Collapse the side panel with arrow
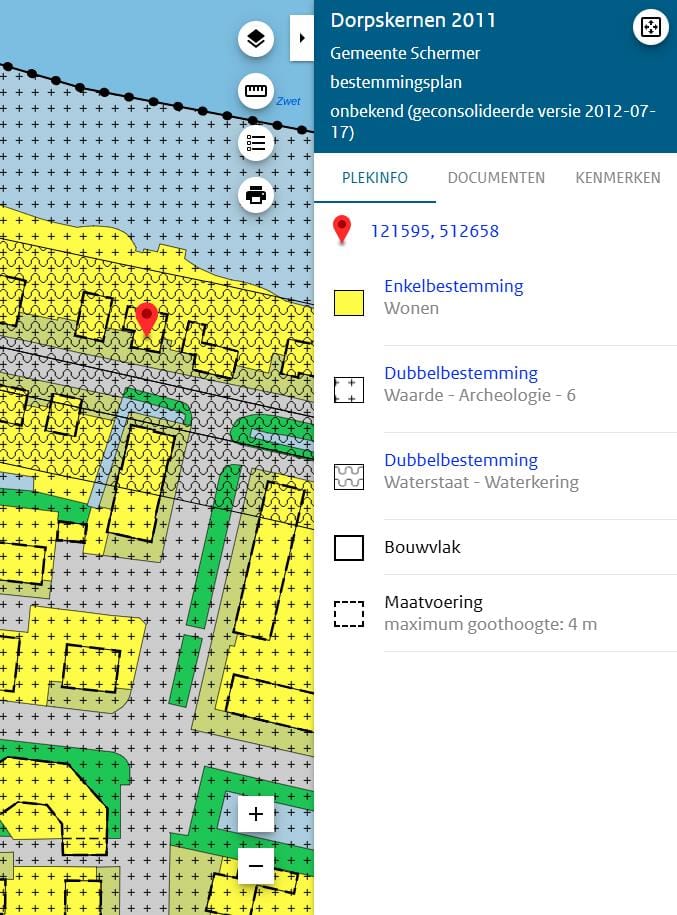 pyautogui.click(x=302, y=38)
